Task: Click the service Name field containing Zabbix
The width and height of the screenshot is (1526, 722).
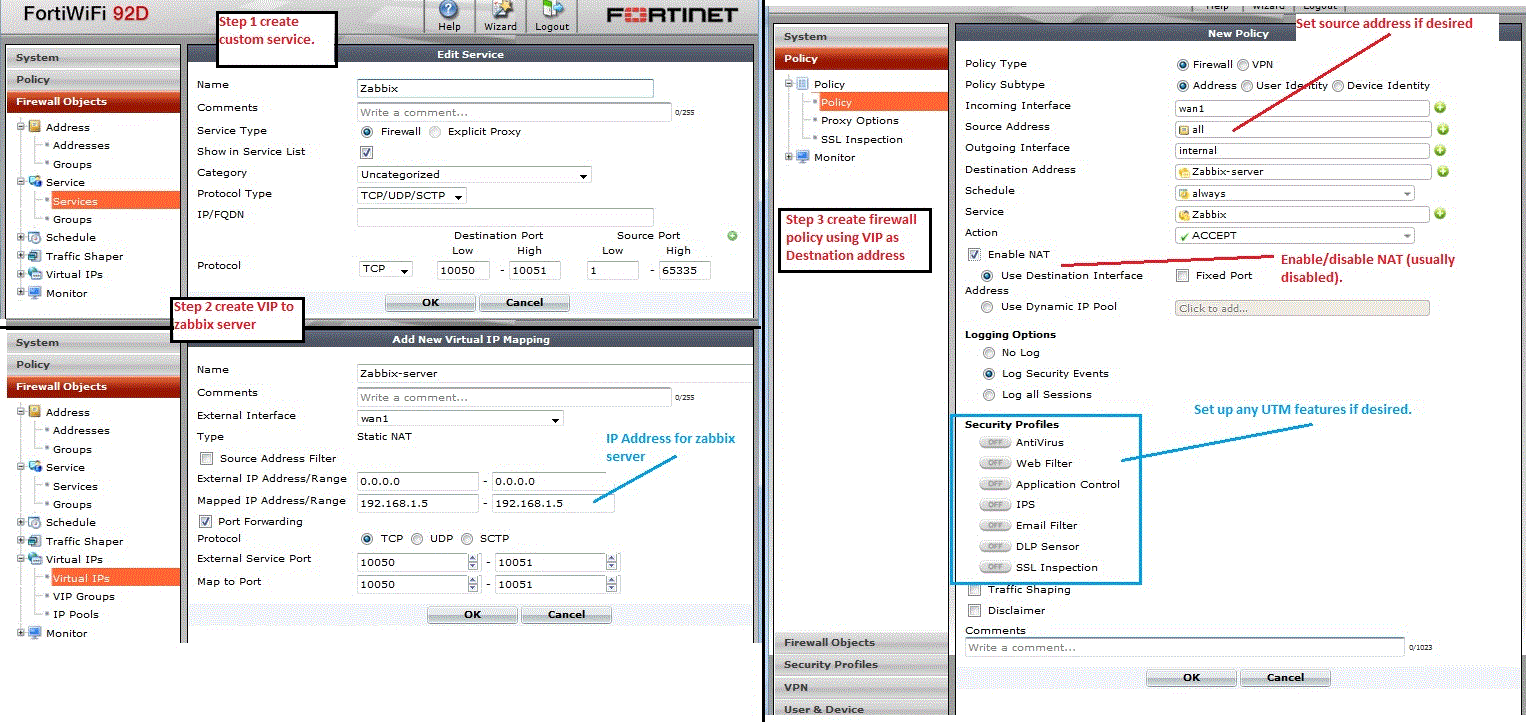Action: pyautogui.click(x=505, y=88)
